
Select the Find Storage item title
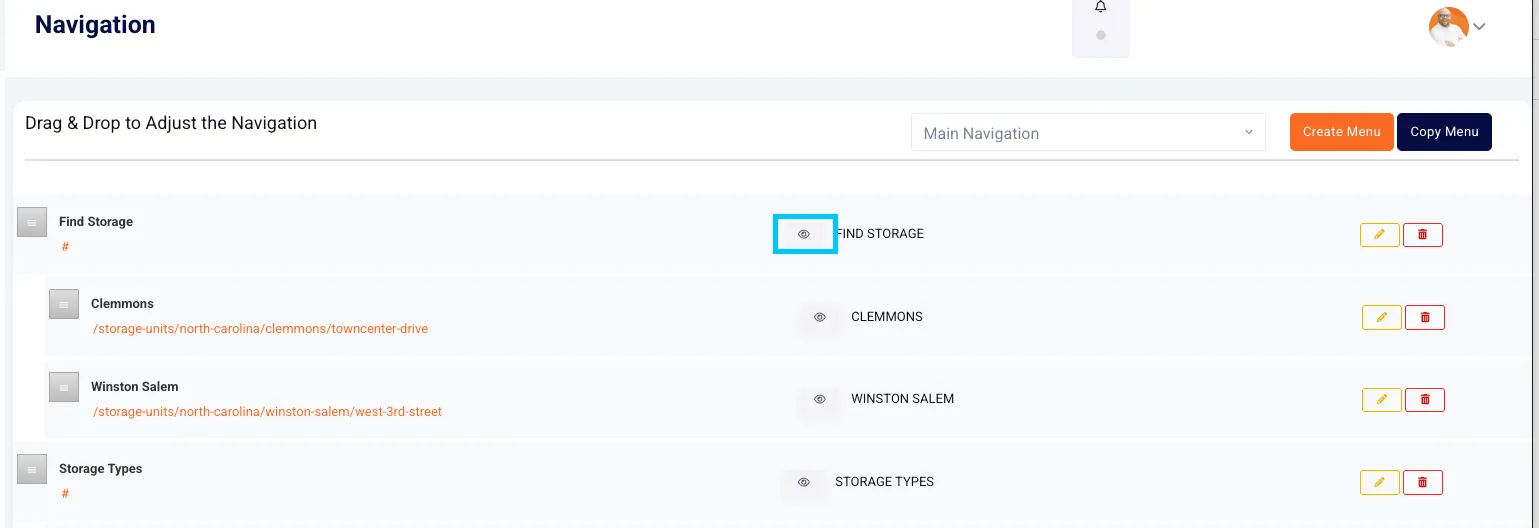[x=96, y=222]
